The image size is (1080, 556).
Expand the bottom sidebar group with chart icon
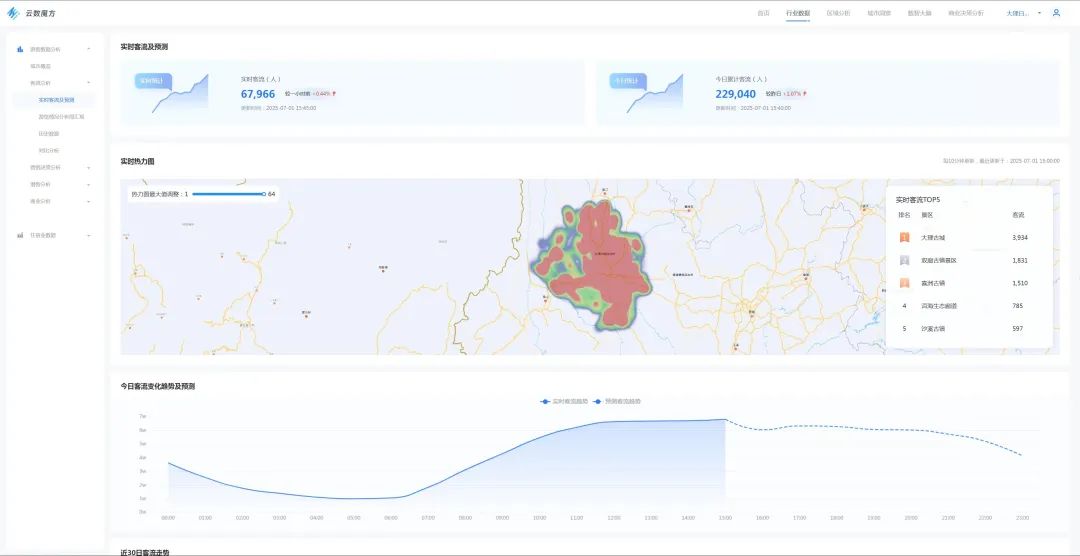point(89,236)
